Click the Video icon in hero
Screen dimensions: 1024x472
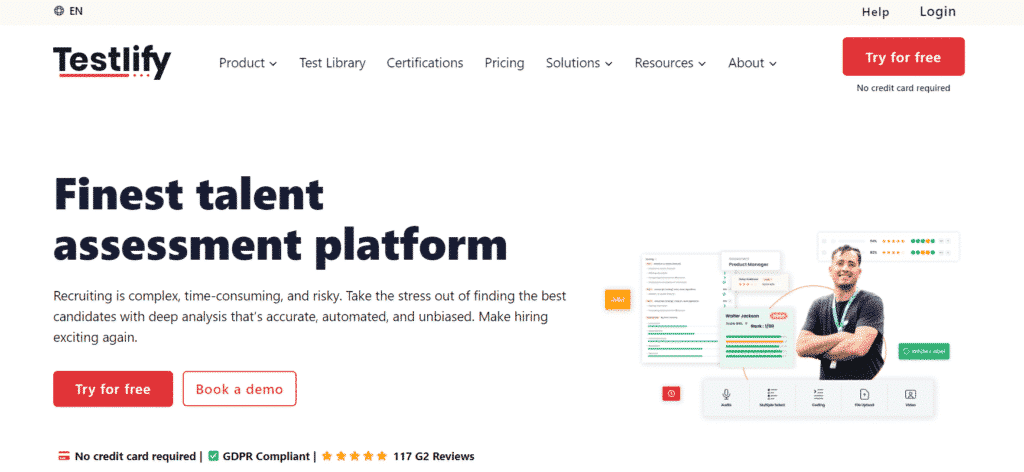point(910,394)
